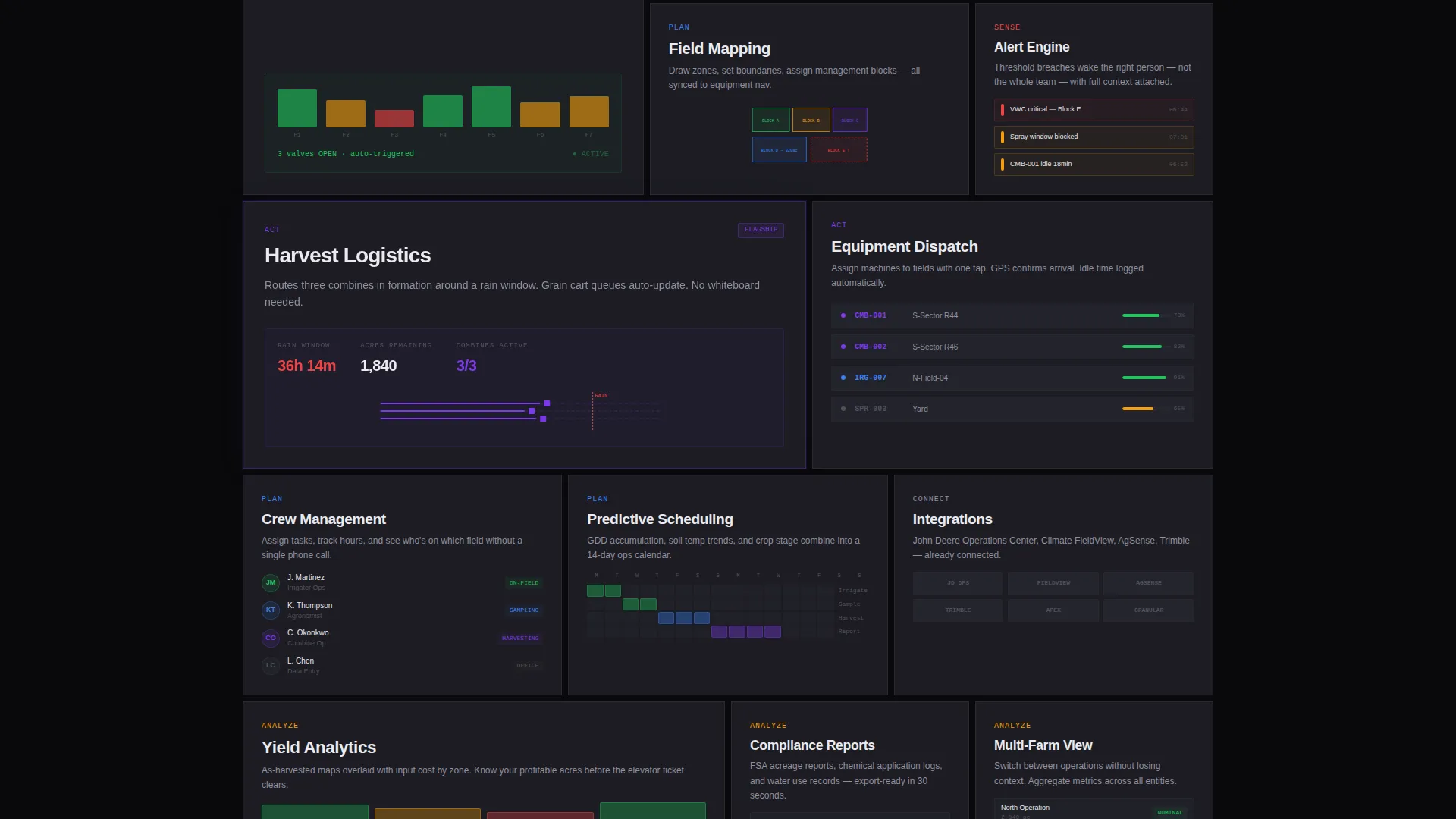
Task: Click the CMB-002 status dot
Action: pos(843,347)
